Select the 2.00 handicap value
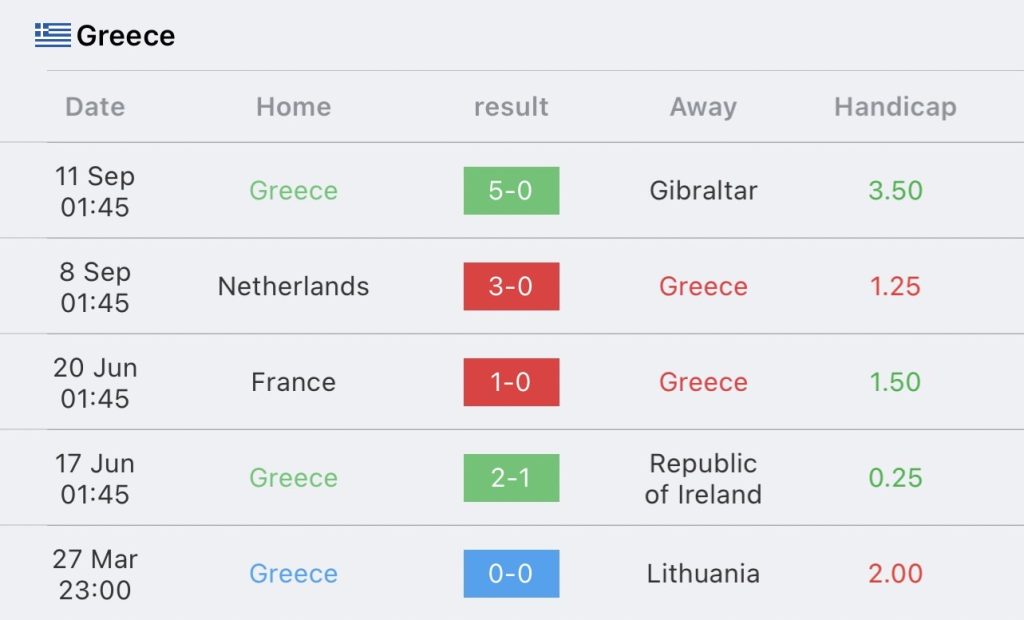This screenshot has width=1024, height=620. point(895,574)
